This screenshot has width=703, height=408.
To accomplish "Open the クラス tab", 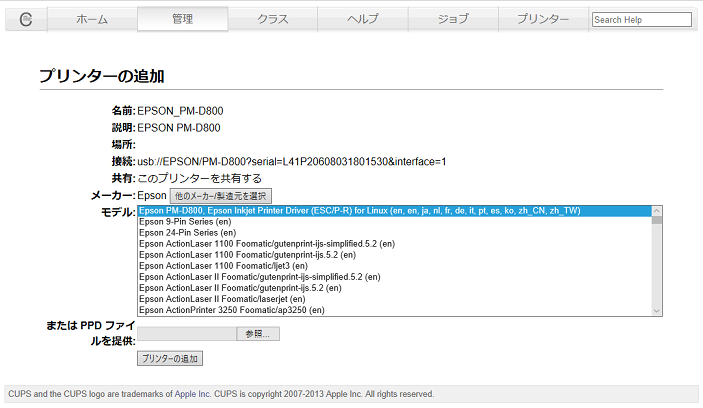I will [x=273, y=19].
